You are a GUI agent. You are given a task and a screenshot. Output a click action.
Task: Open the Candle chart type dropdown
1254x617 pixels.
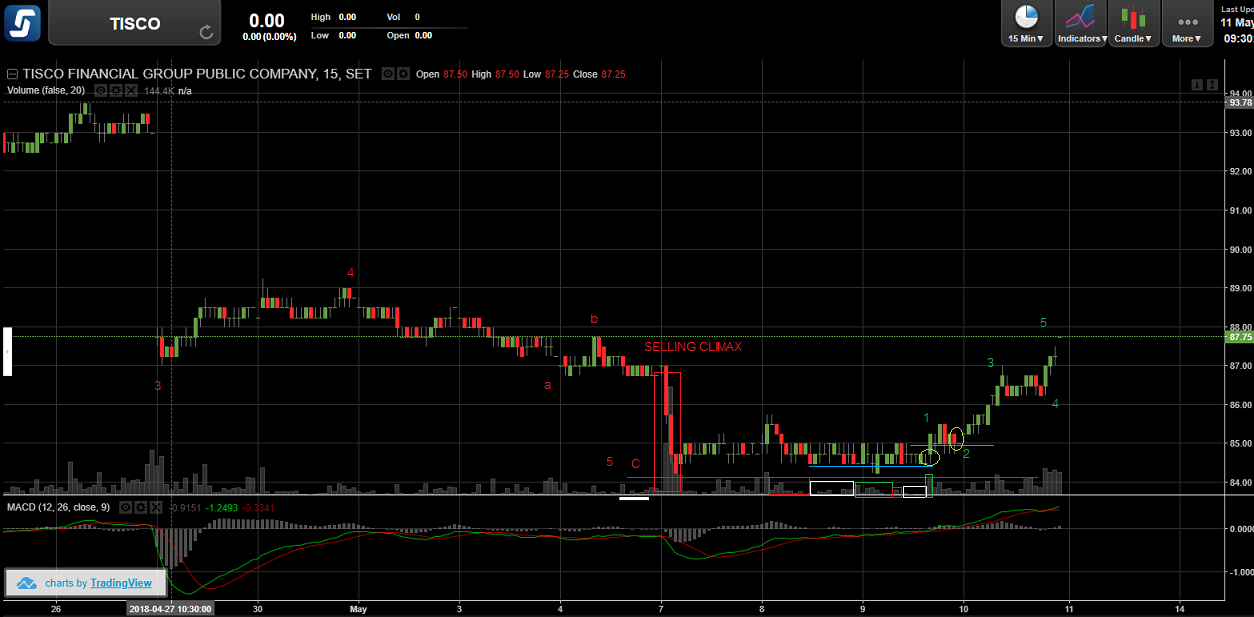pyautogui.click(x=1134, y=23)
